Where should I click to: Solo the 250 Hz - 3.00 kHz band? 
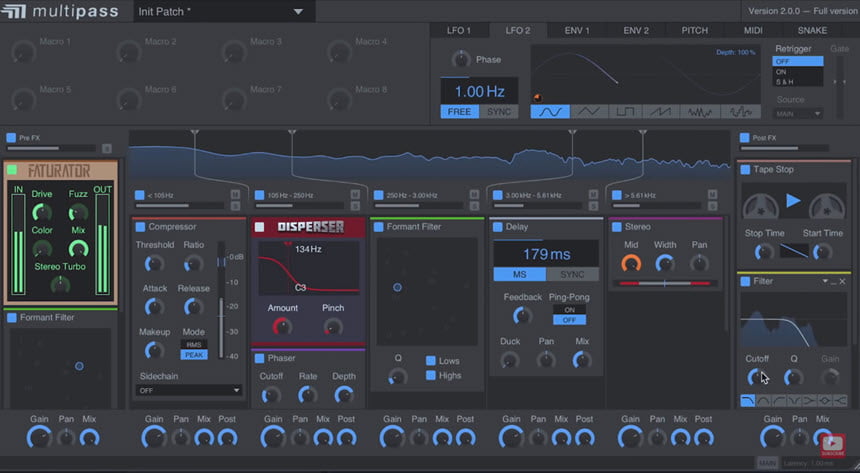(x=474, y=206)
